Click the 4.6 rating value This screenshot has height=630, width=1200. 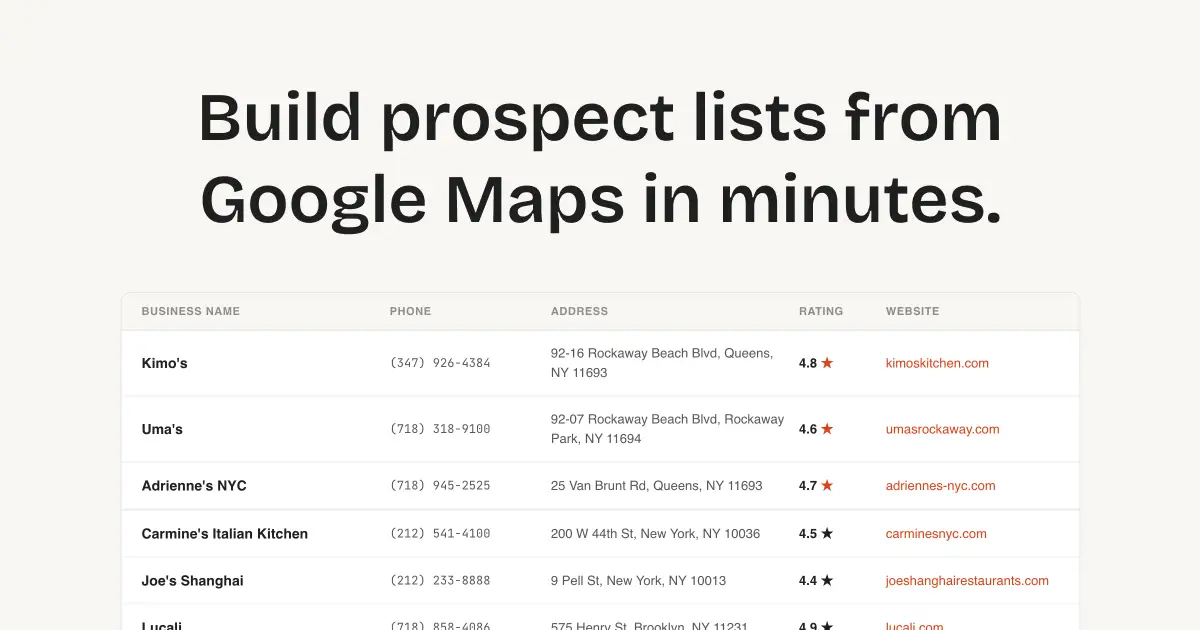point(808,429)
